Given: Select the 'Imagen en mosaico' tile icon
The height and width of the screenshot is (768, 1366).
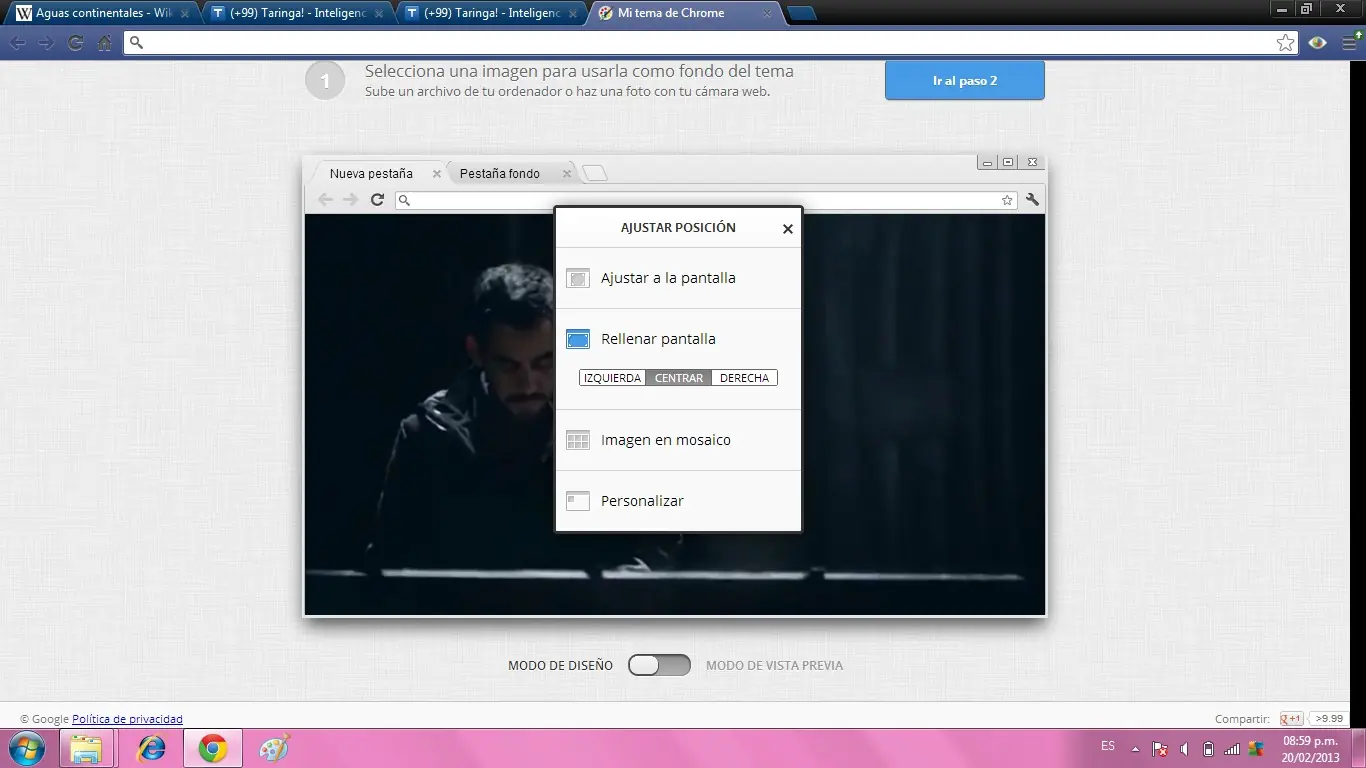Looking at the screenshot, I should (578, 440).
